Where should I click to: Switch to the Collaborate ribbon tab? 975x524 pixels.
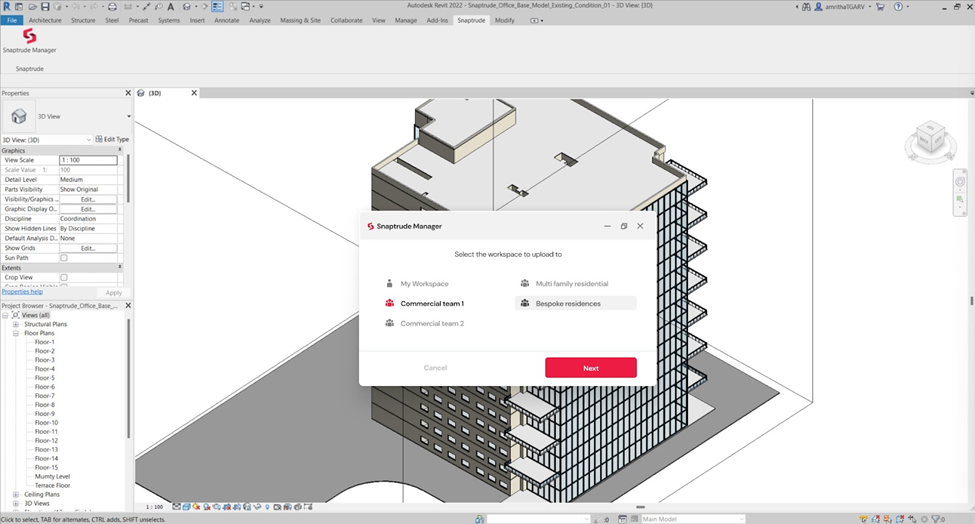pos(346,20)
